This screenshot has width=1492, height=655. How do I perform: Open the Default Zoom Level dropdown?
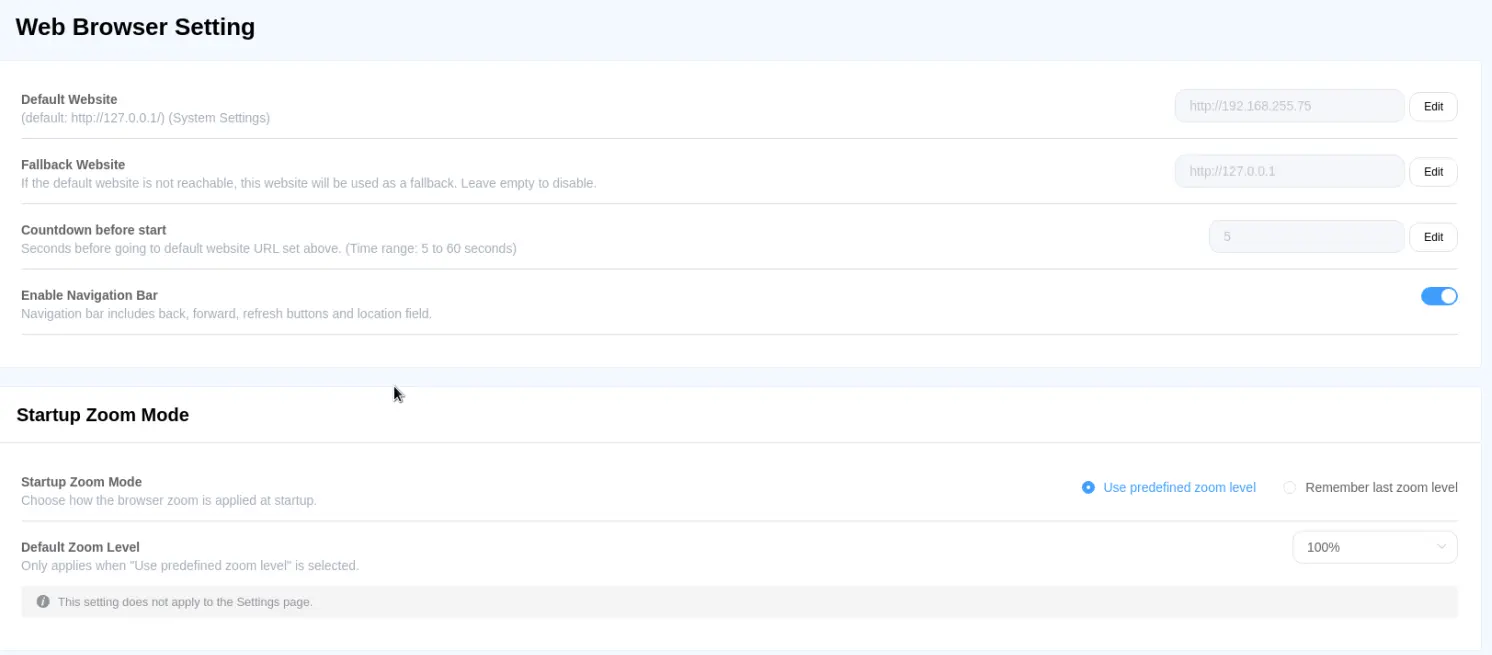click(1375, 547)
